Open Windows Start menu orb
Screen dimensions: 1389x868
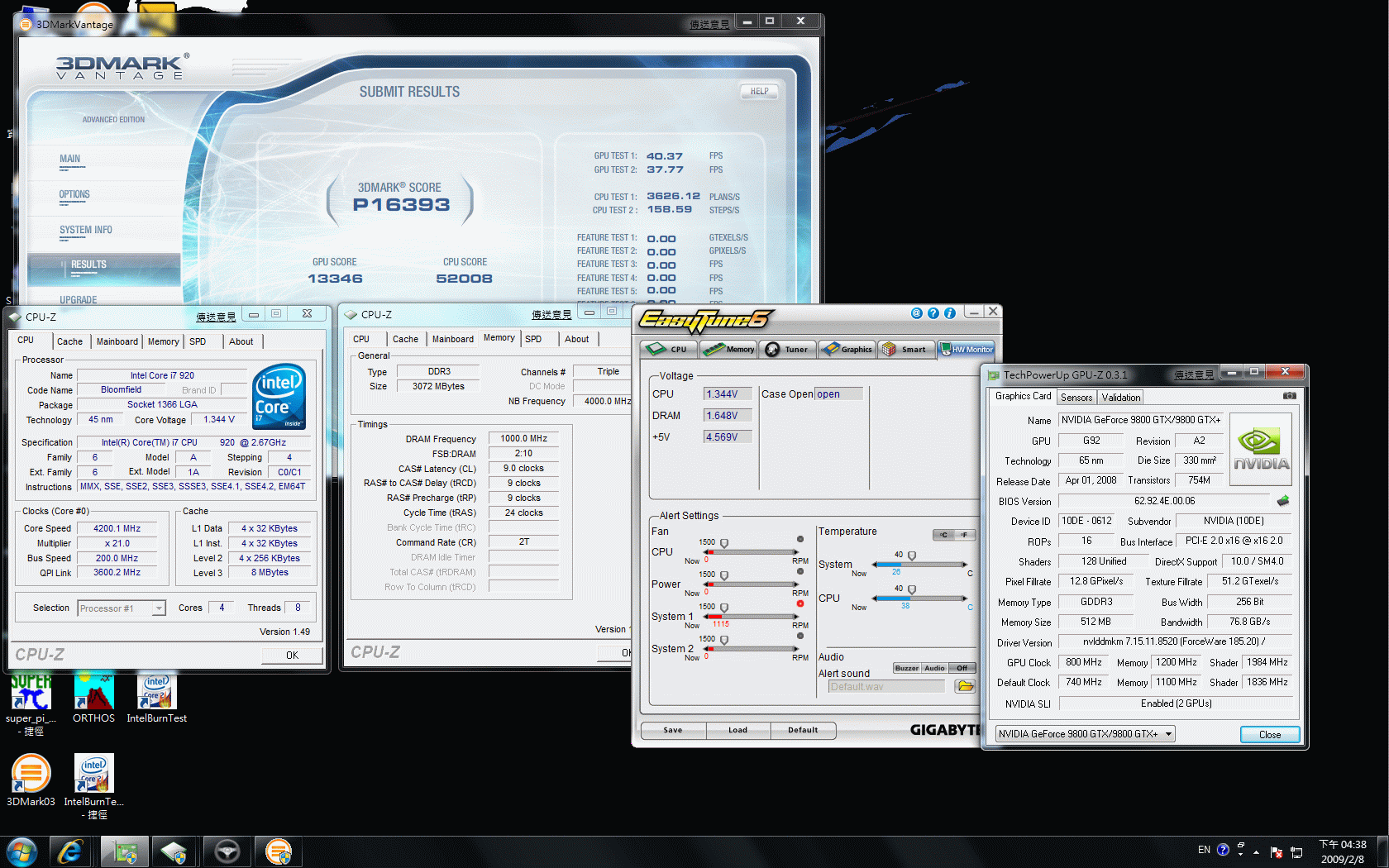tap(21, 851)
